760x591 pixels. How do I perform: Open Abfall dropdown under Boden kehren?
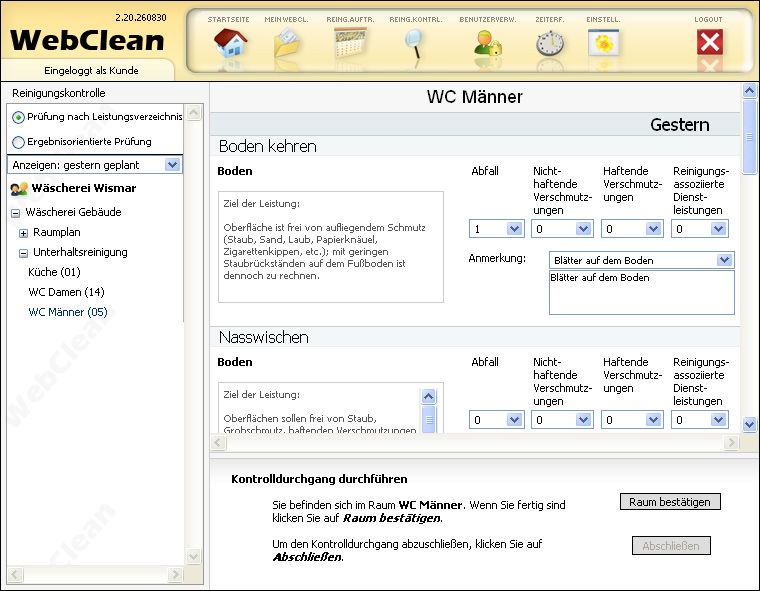pos(514,229)
